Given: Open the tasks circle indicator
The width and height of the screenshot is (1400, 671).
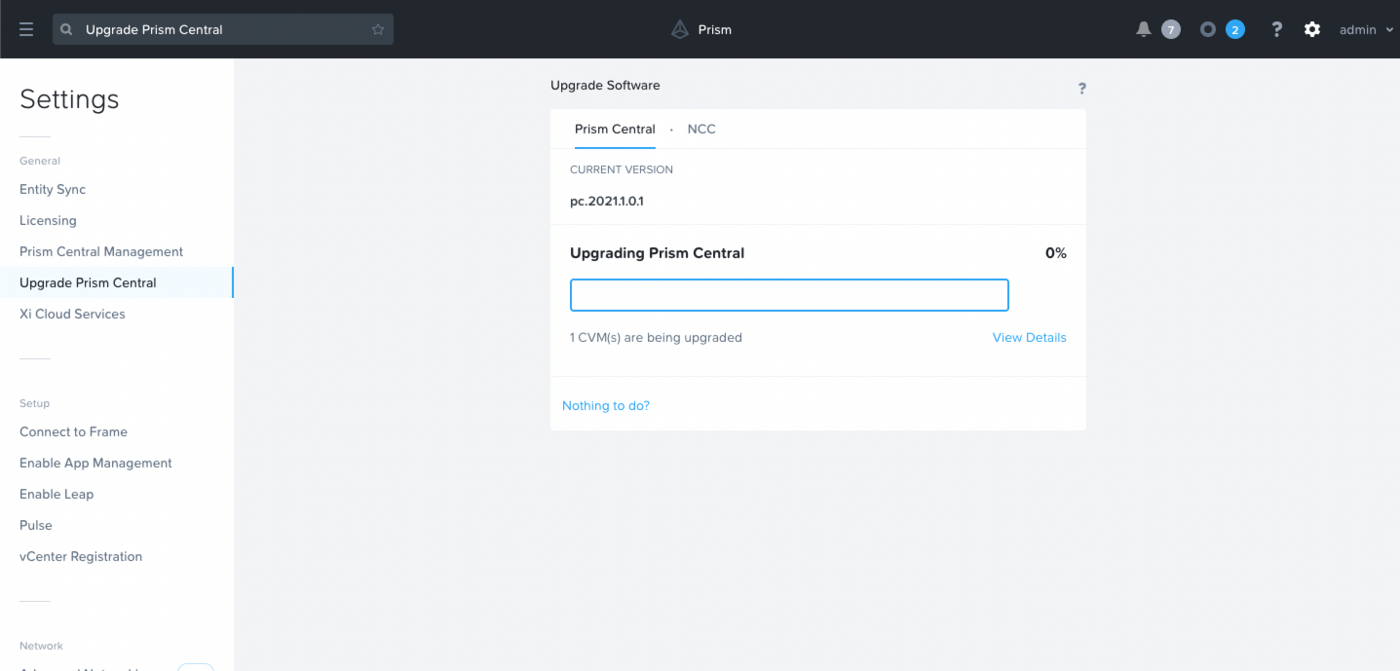Looking at the screenshot, I should (x=1208, y=30).
